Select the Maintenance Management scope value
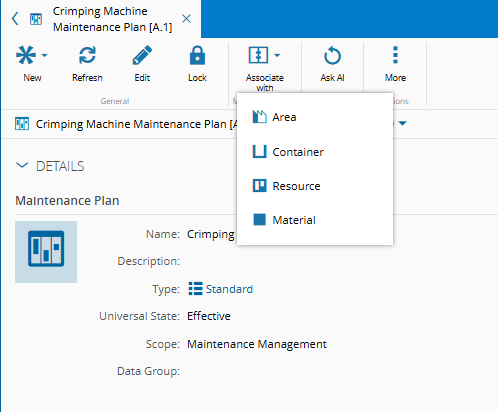Screen dimensions: 498x412 pyautogui.click(x=257, y=344)
